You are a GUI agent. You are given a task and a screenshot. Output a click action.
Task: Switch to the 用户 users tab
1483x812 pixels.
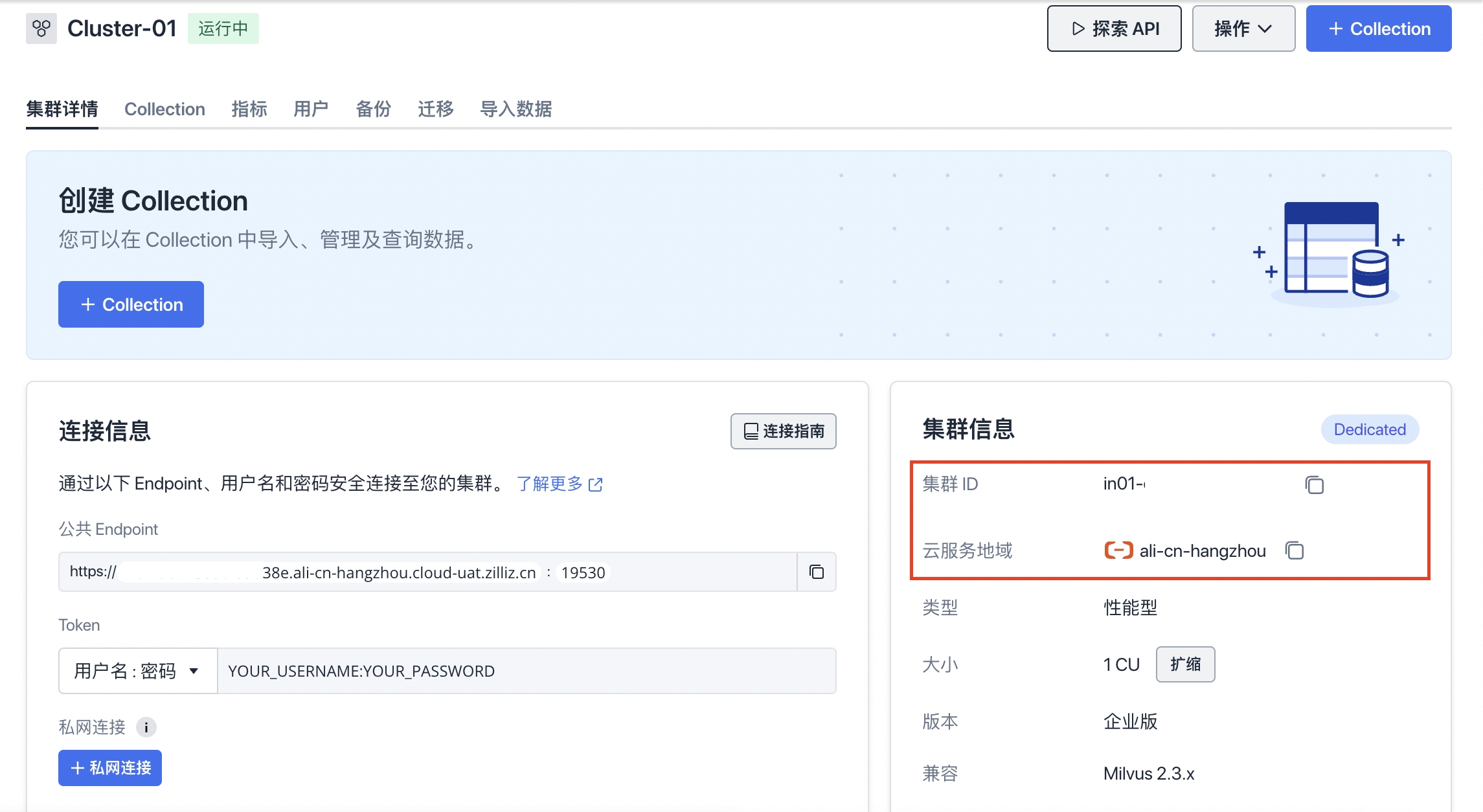[x=311, y=109]
